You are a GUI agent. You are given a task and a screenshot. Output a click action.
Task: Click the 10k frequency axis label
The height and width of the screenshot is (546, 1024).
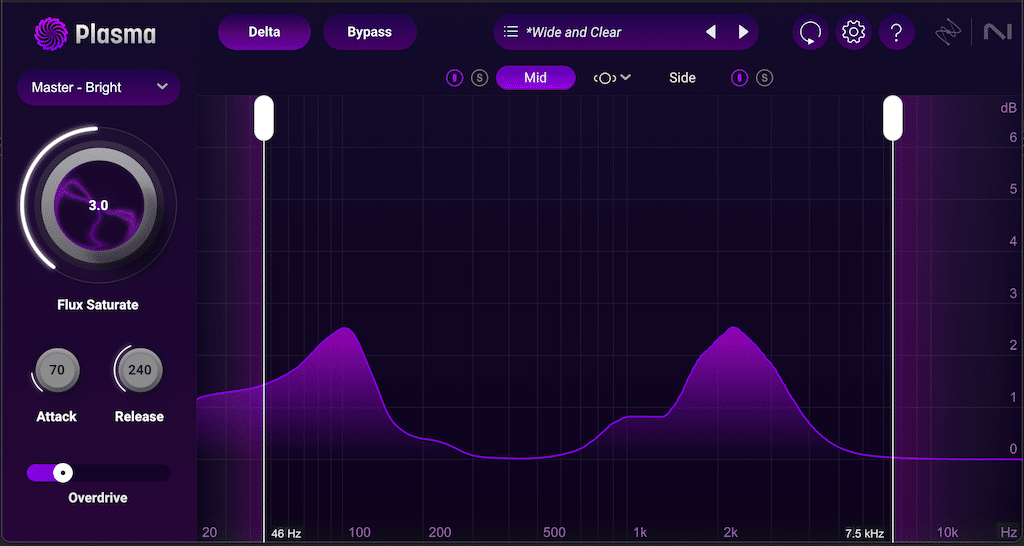[947, 532]
